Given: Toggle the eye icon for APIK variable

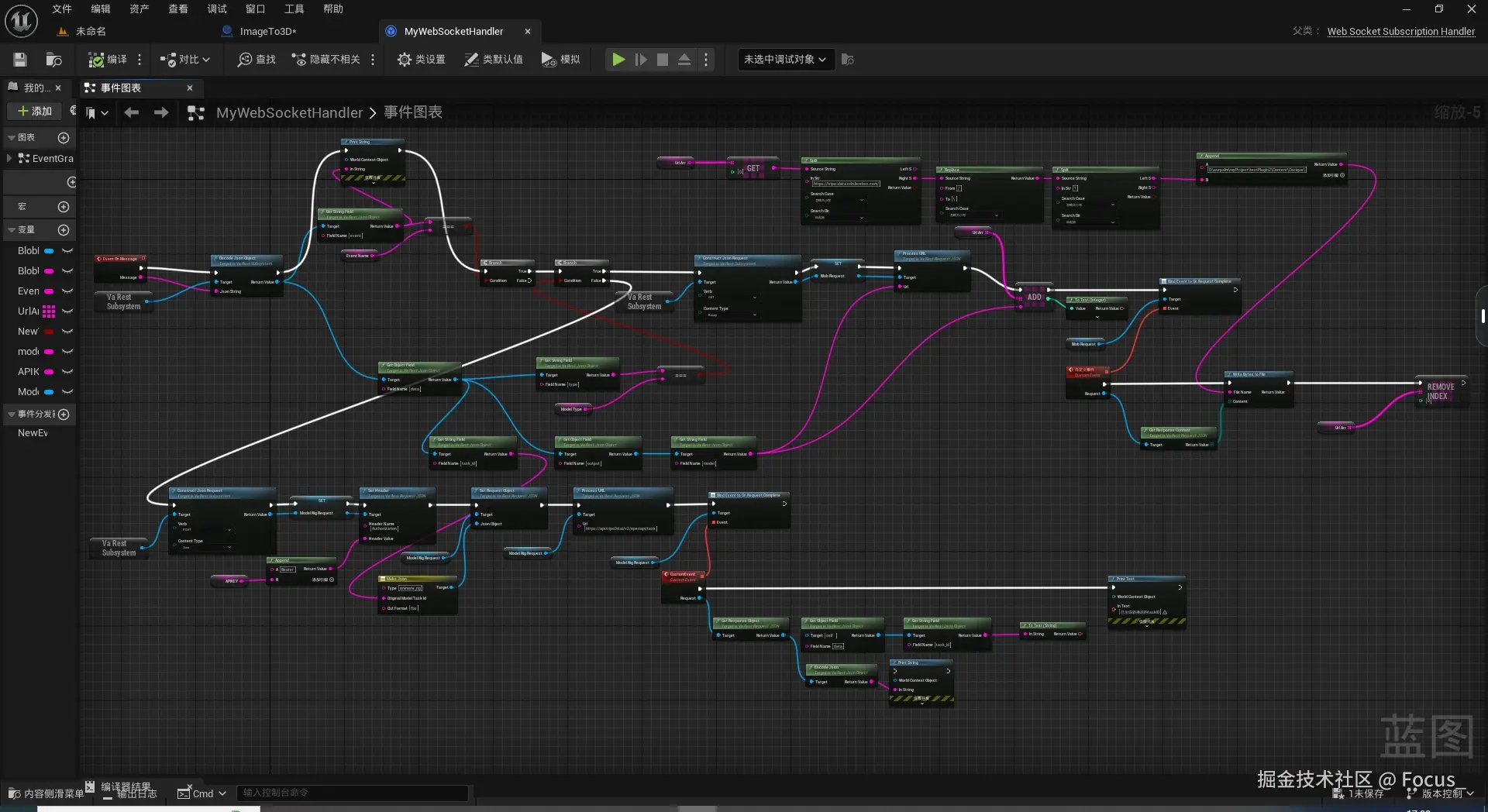Looking at the screenshot, I should 67,372.
